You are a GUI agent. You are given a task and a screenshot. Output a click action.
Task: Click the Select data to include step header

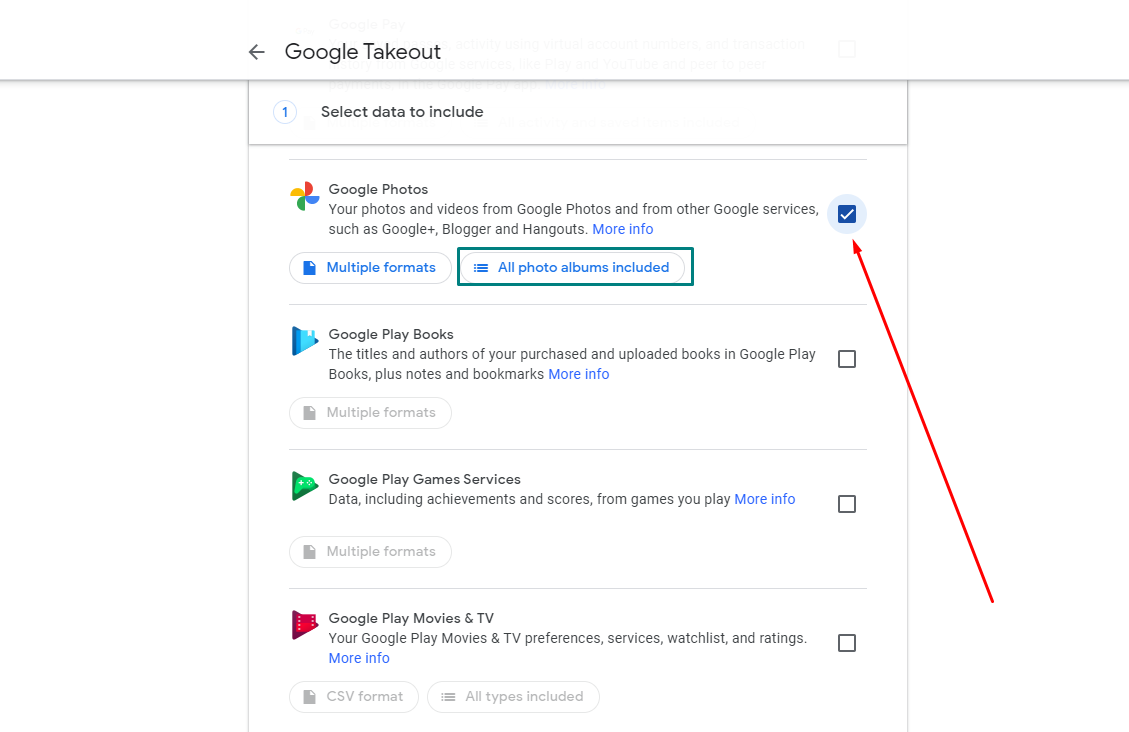[402, 112]
